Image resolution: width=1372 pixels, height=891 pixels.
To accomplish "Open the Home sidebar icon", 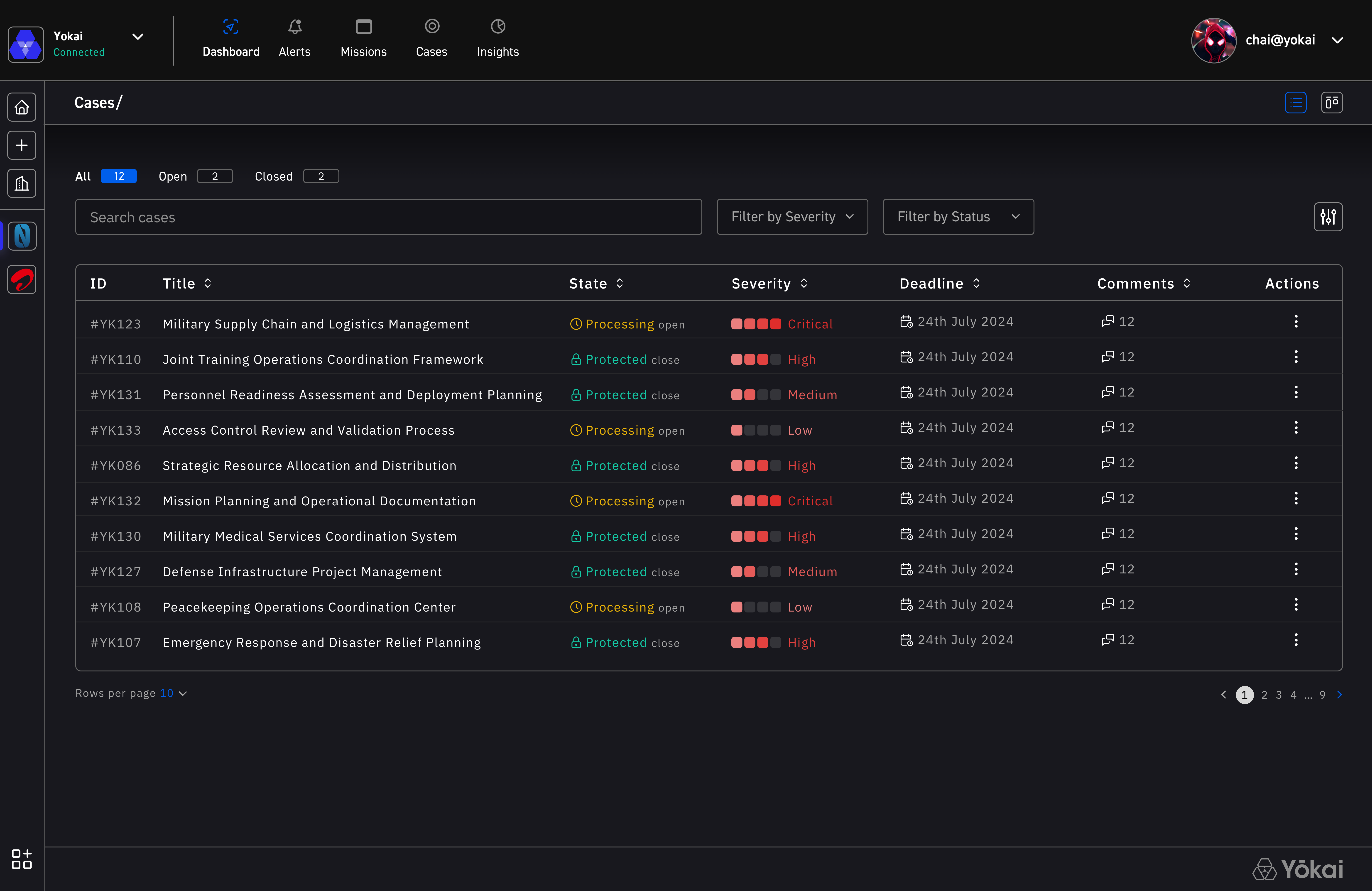I will (22, 107).
